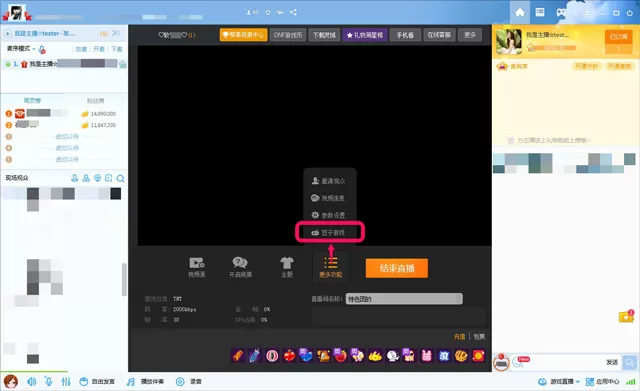Open the DNF游戏币 tab
This screenshot has width=640, height=391.
(288, 35)
